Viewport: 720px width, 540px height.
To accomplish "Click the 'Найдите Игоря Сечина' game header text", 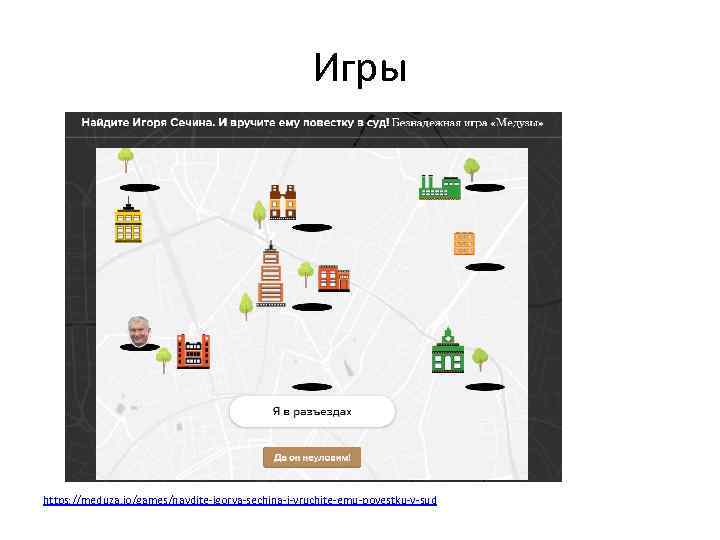I will click(235, 123).
